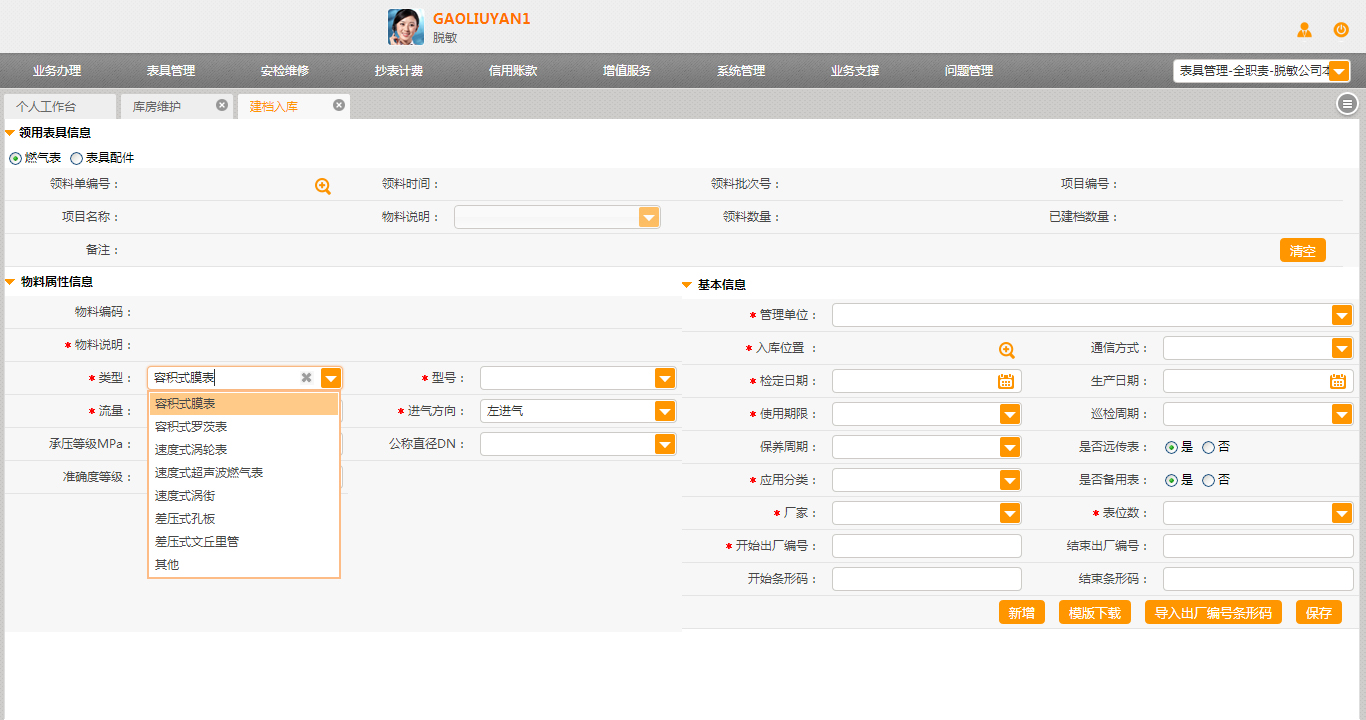The image size is (1366, 720).
Task: Open the calendar icon for 检定日期
Action: point(1006,381)
